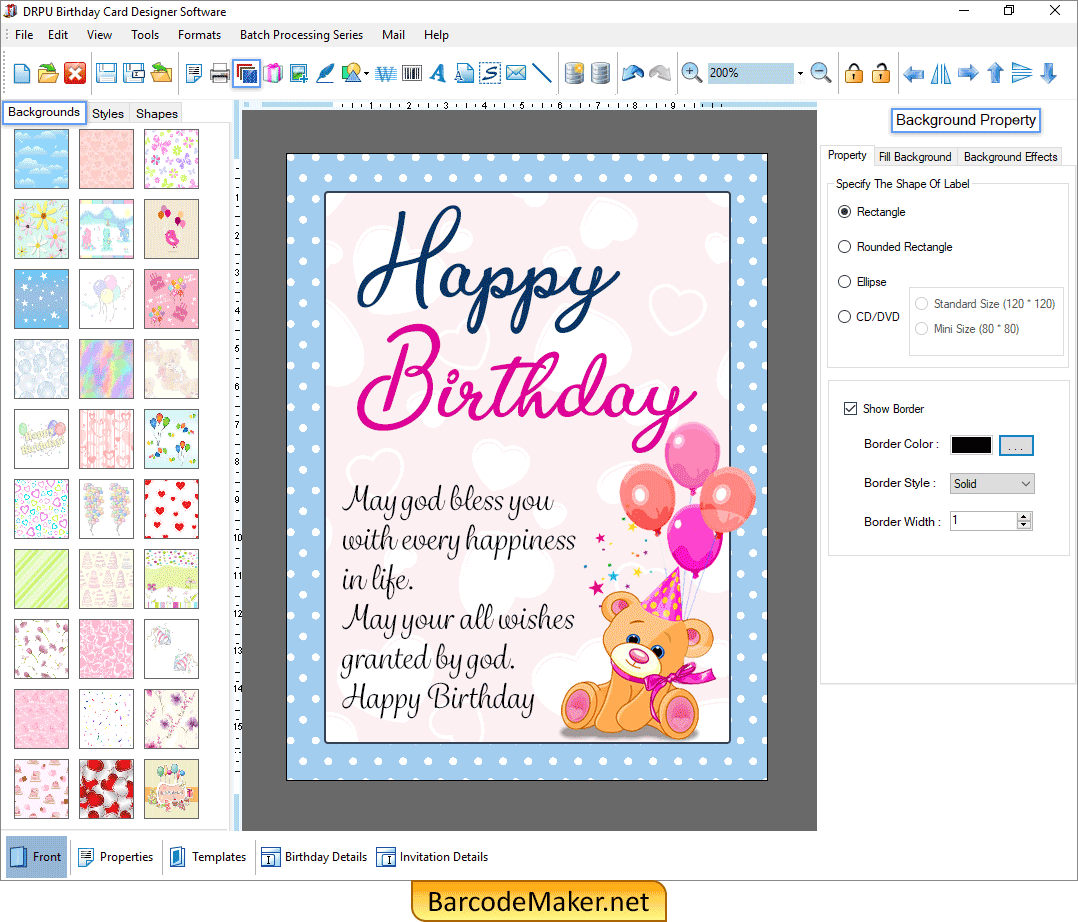
Task: Click the black Border Color swatch
Action: pos(971,446)
